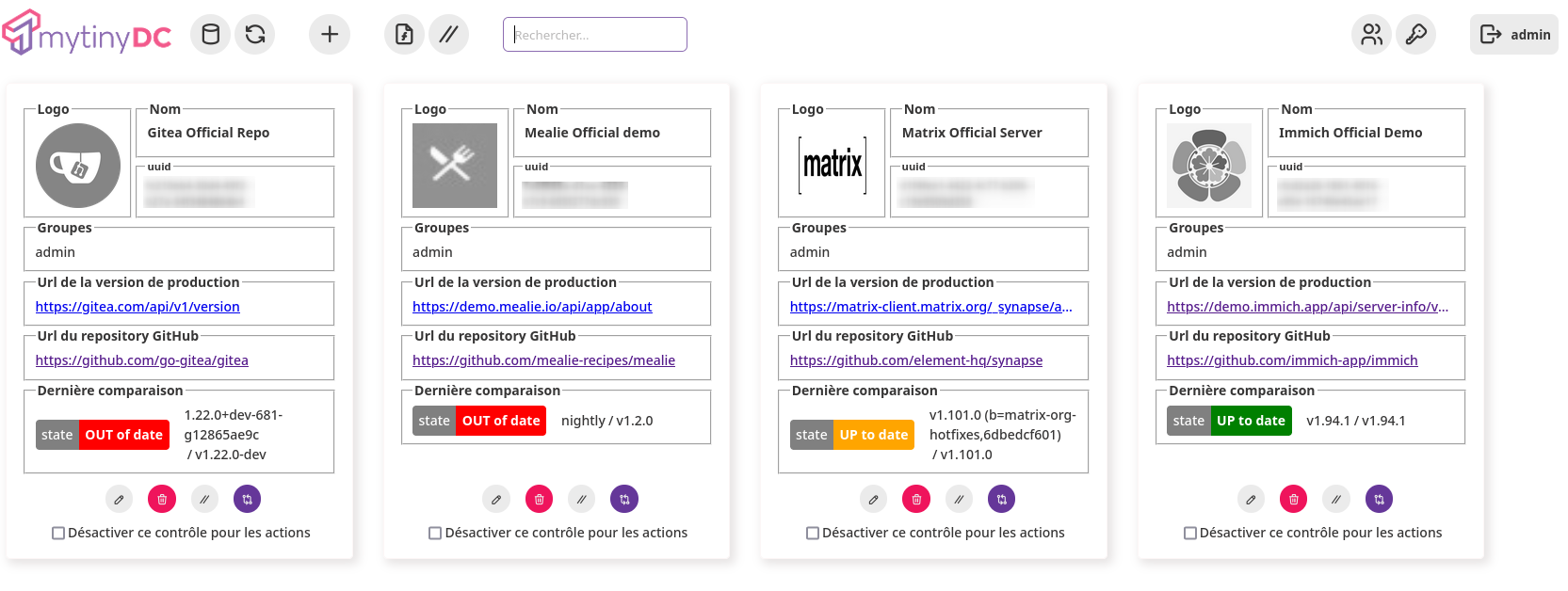Open matrix-client.matrix.org production link

click(x=930, y=307)
